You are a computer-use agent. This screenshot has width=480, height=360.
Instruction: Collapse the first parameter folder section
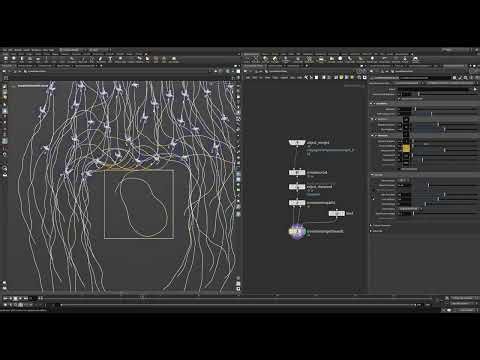coord(372,104)
